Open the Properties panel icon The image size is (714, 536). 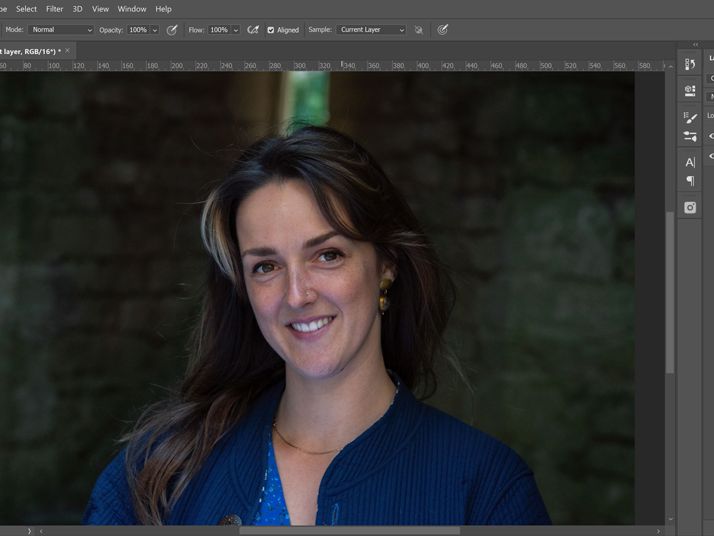[690, 90]
